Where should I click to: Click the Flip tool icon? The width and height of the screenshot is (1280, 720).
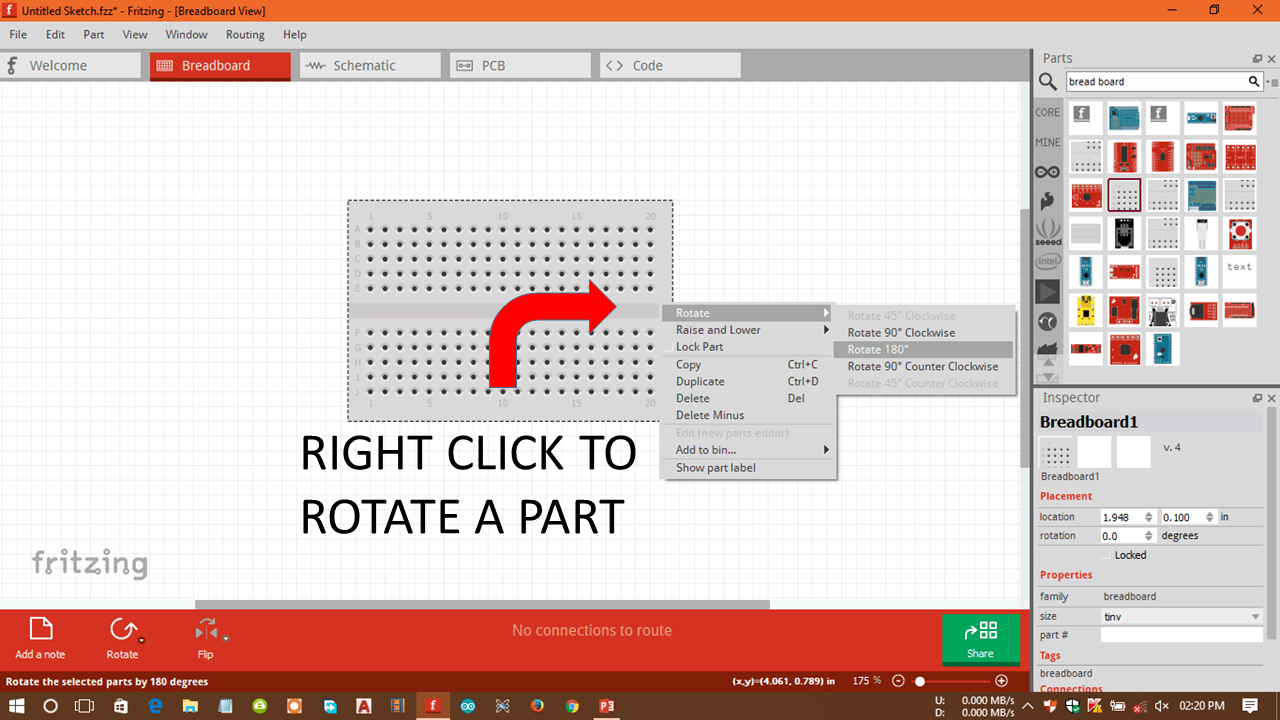click(205, 630)
